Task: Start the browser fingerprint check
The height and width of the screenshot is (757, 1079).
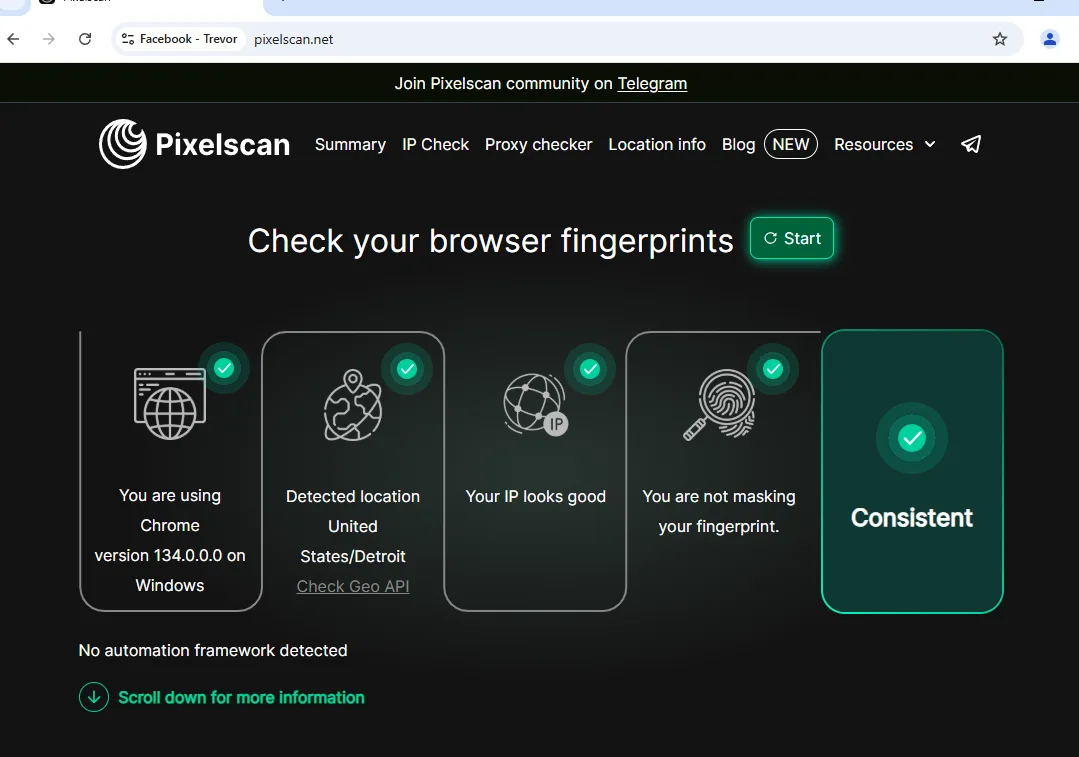Action: (791, 238)
